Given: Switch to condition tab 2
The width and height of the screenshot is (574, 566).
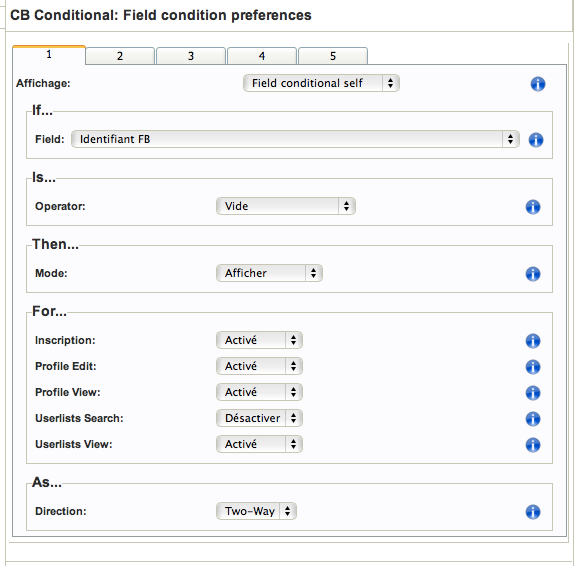Looking at the screenshot, I should [x=120, y=56].
